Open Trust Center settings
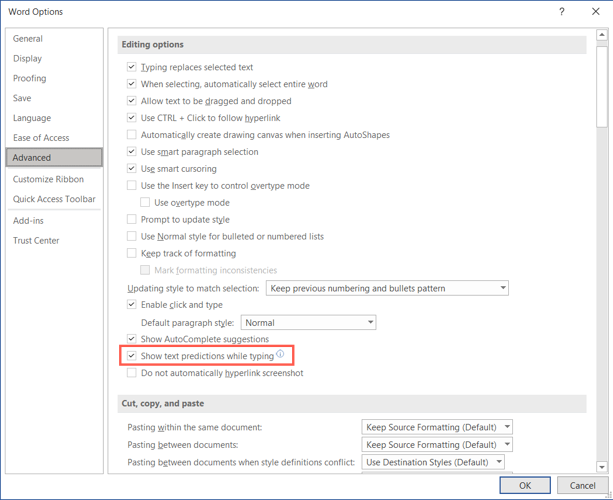 coord(36,241)
